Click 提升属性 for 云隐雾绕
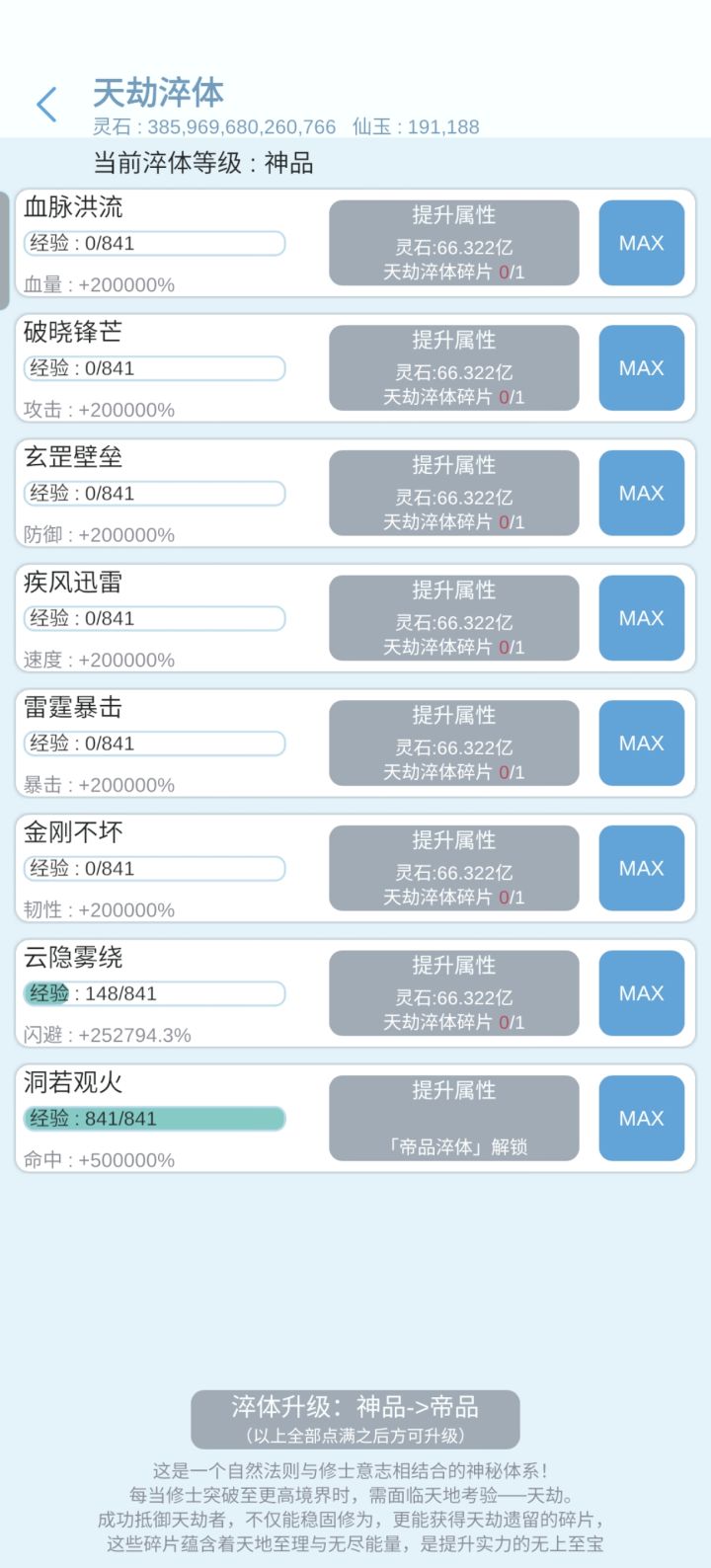The image size is (711, 1568). pyautogui.click(x=453, y=993)
